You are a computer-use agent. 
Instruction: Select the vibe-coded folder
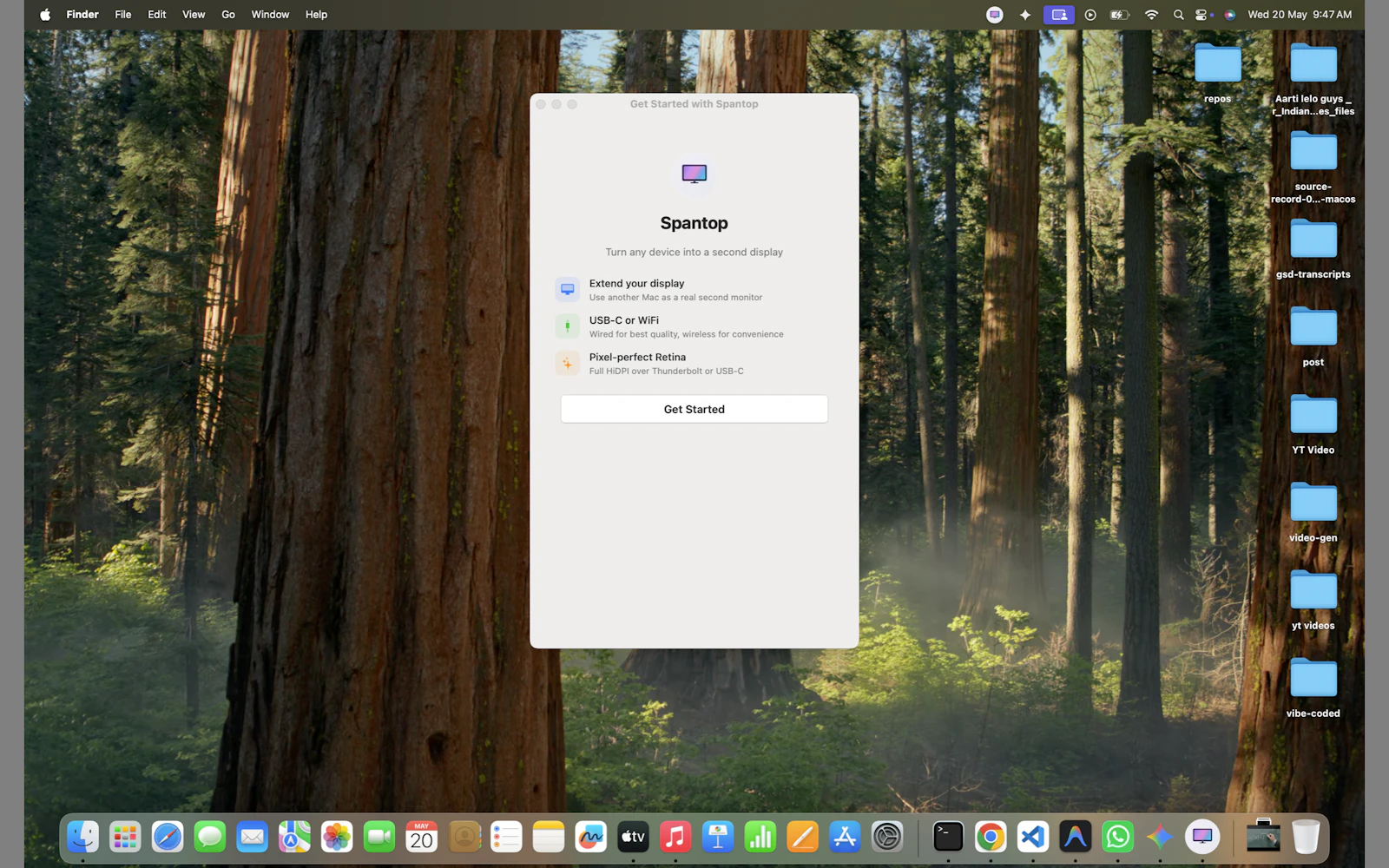[x=1313, y=679]
